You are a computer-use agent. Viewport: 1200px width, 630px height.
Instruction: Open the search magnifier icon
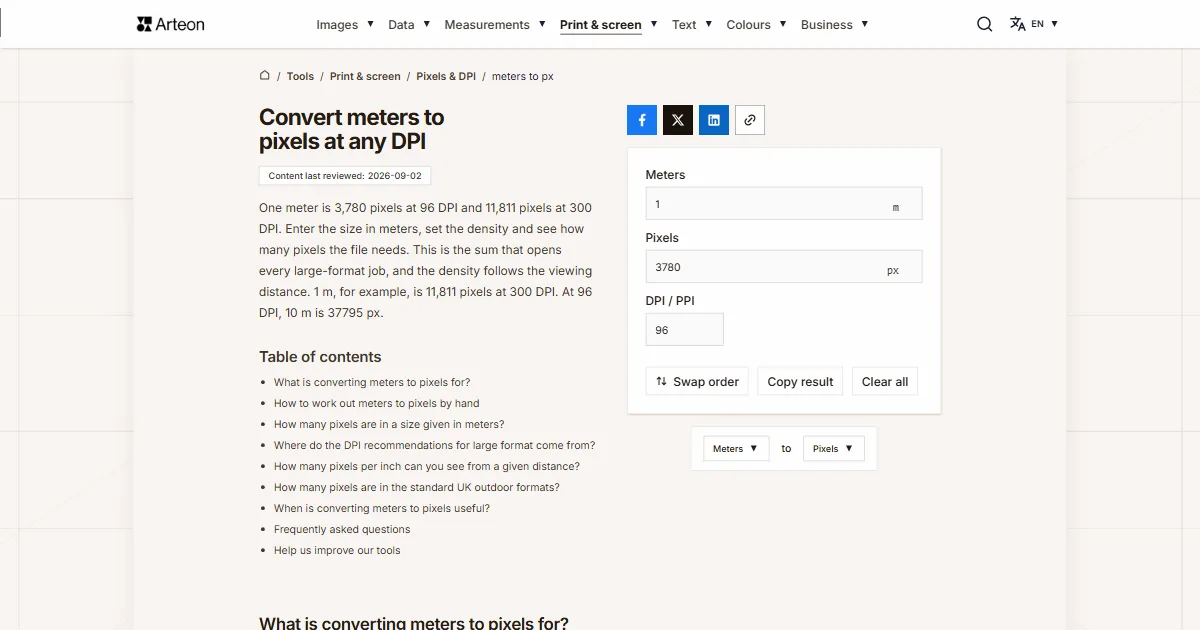985,24
